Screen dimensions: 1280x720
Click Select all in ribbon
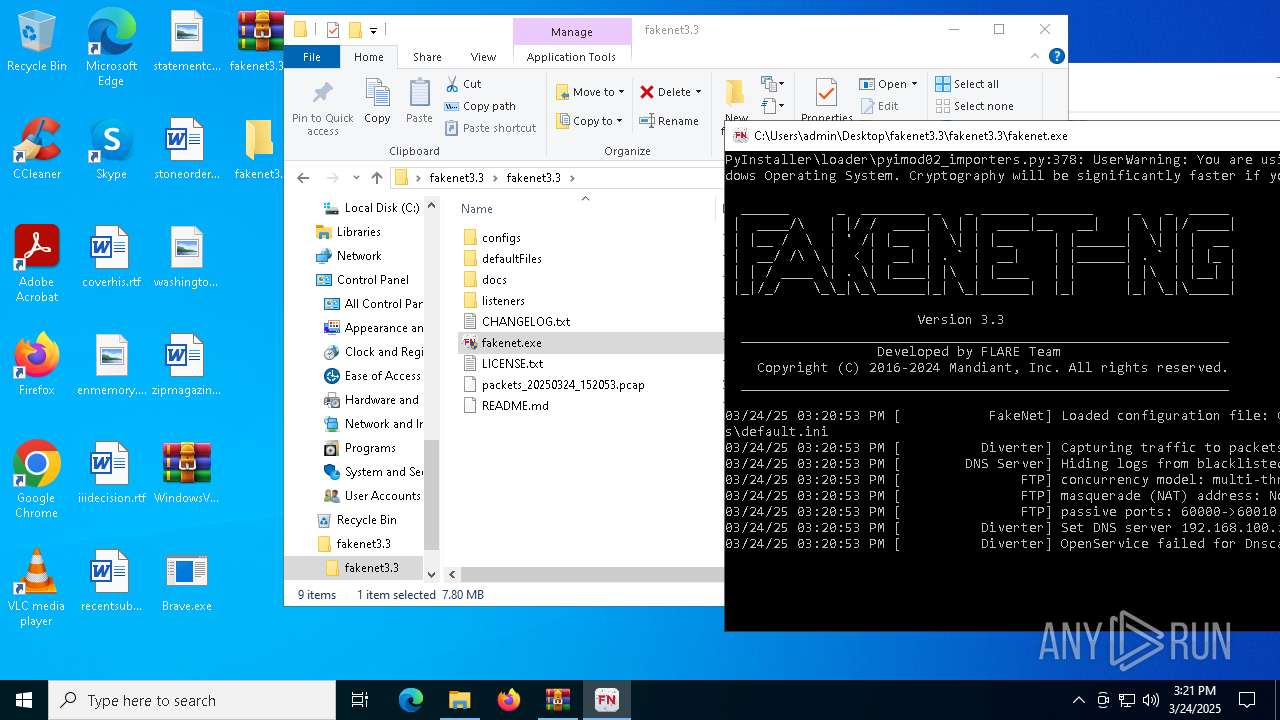[967, 84]
